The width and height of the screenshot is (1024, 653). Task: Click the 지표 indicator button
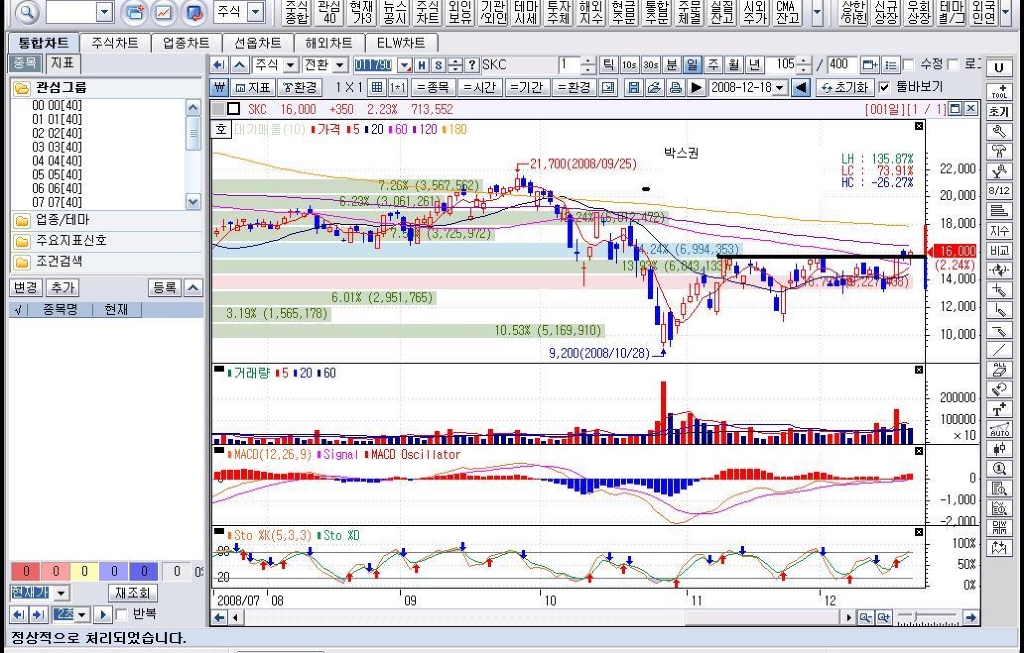(x=252, y=87)
